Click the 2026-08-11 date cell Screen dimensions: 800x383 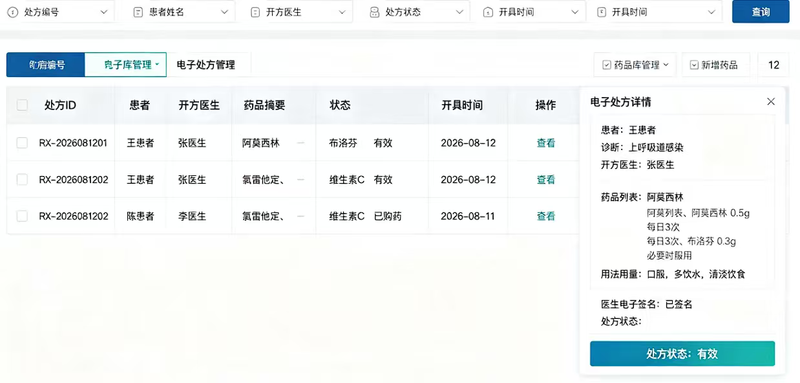[x=468, y=216]
